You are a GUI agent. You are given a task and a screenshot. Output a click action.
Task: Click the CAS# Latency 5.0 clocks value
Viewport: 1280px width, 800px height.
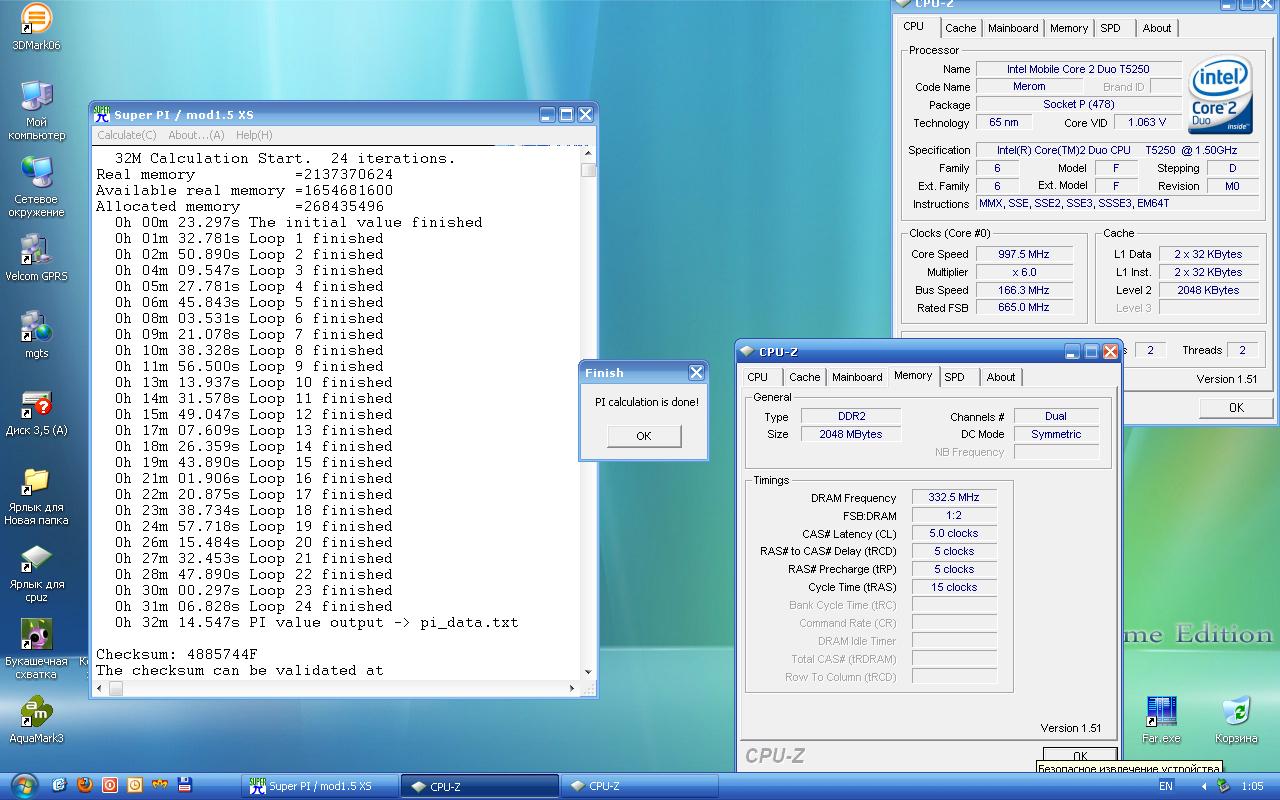point(954,533)
